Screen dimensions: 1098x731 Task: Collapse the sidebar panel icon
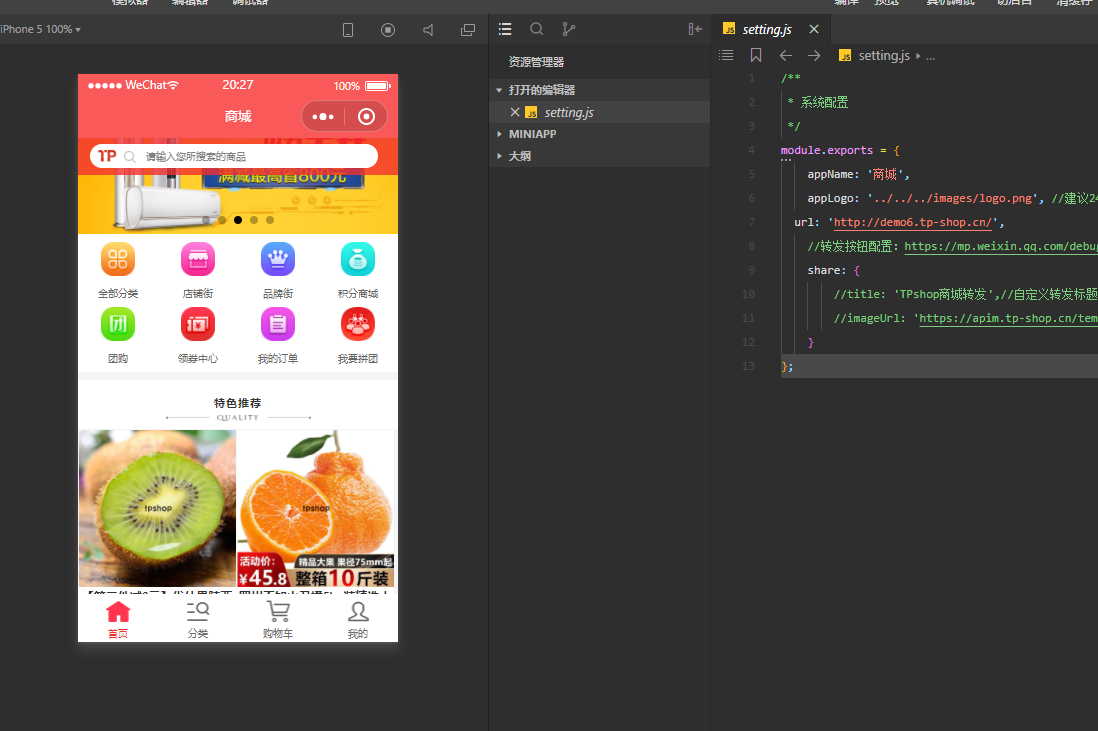(x=695, y=29)
